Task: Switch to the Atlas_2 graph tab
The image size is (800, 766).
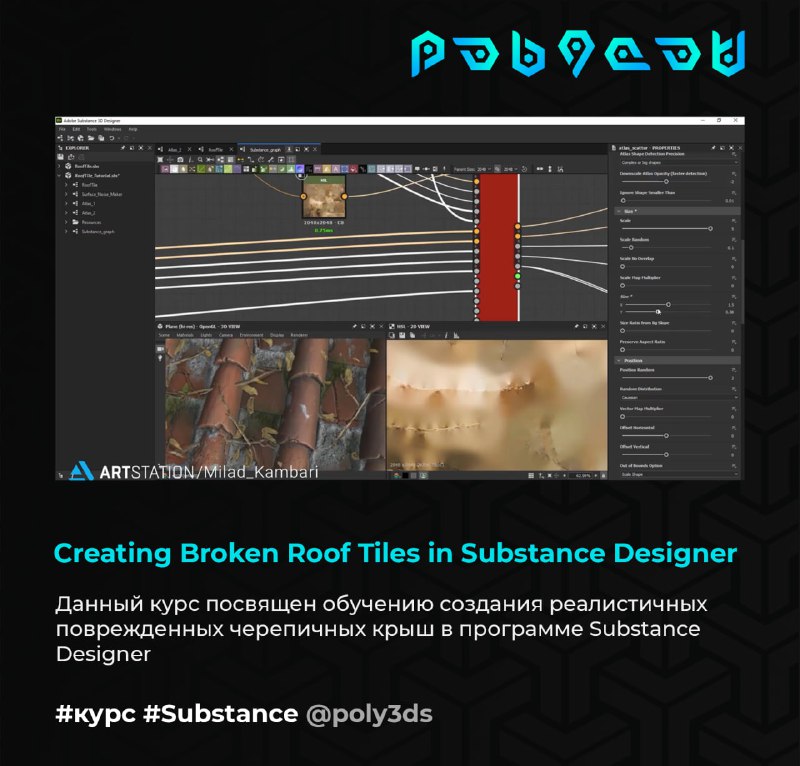Action: tap(174, 150)
